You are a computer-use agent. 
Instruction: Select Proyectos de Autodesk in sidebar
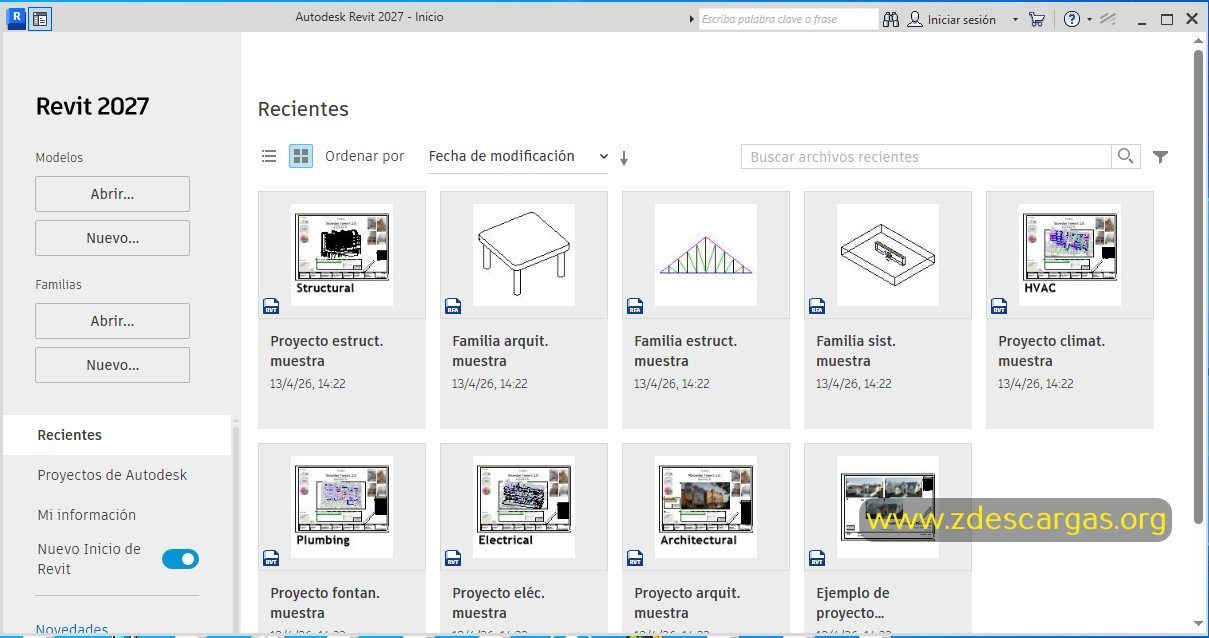click(x=112, y=475)
